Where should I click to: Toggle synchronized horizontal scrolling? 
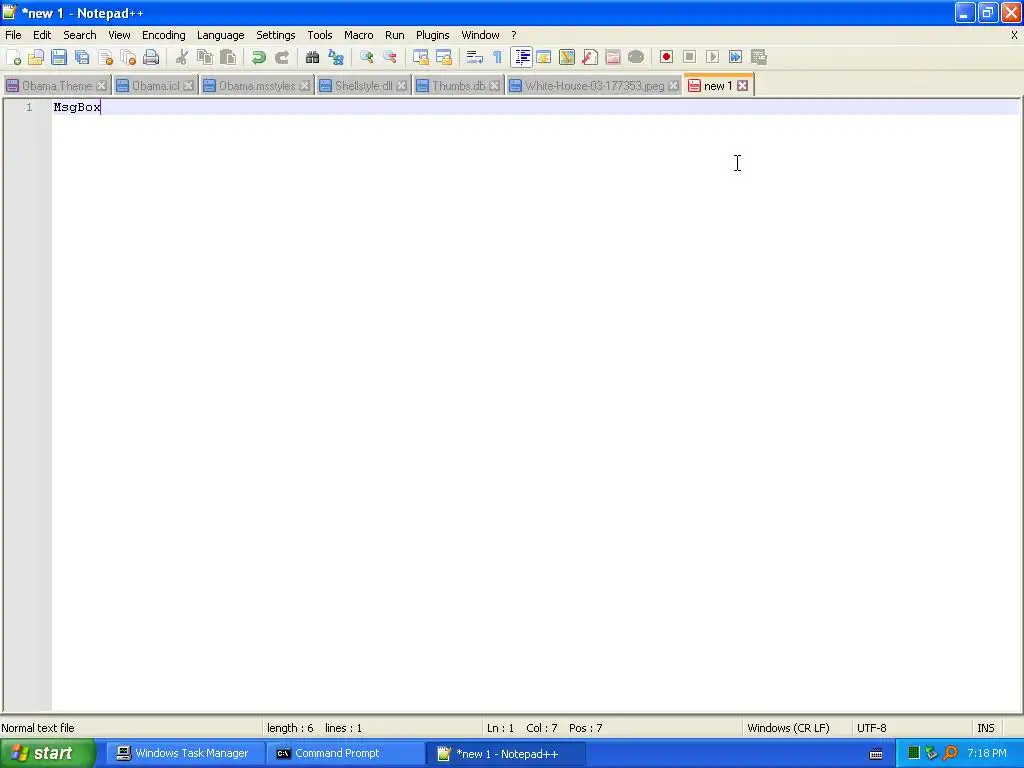tap(444, 57)
